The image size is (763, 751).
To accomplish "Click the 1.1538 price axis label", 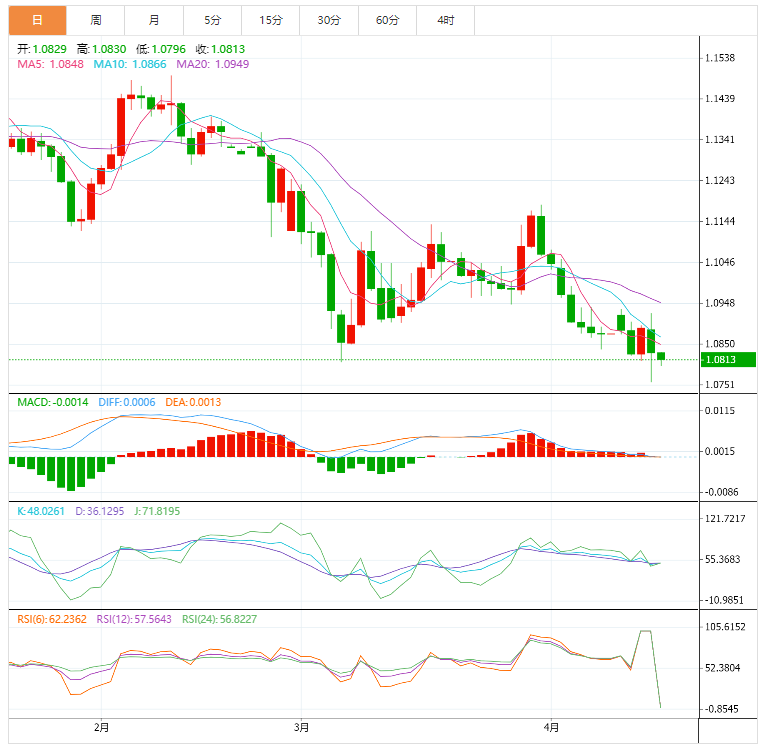I will [720, 58].
